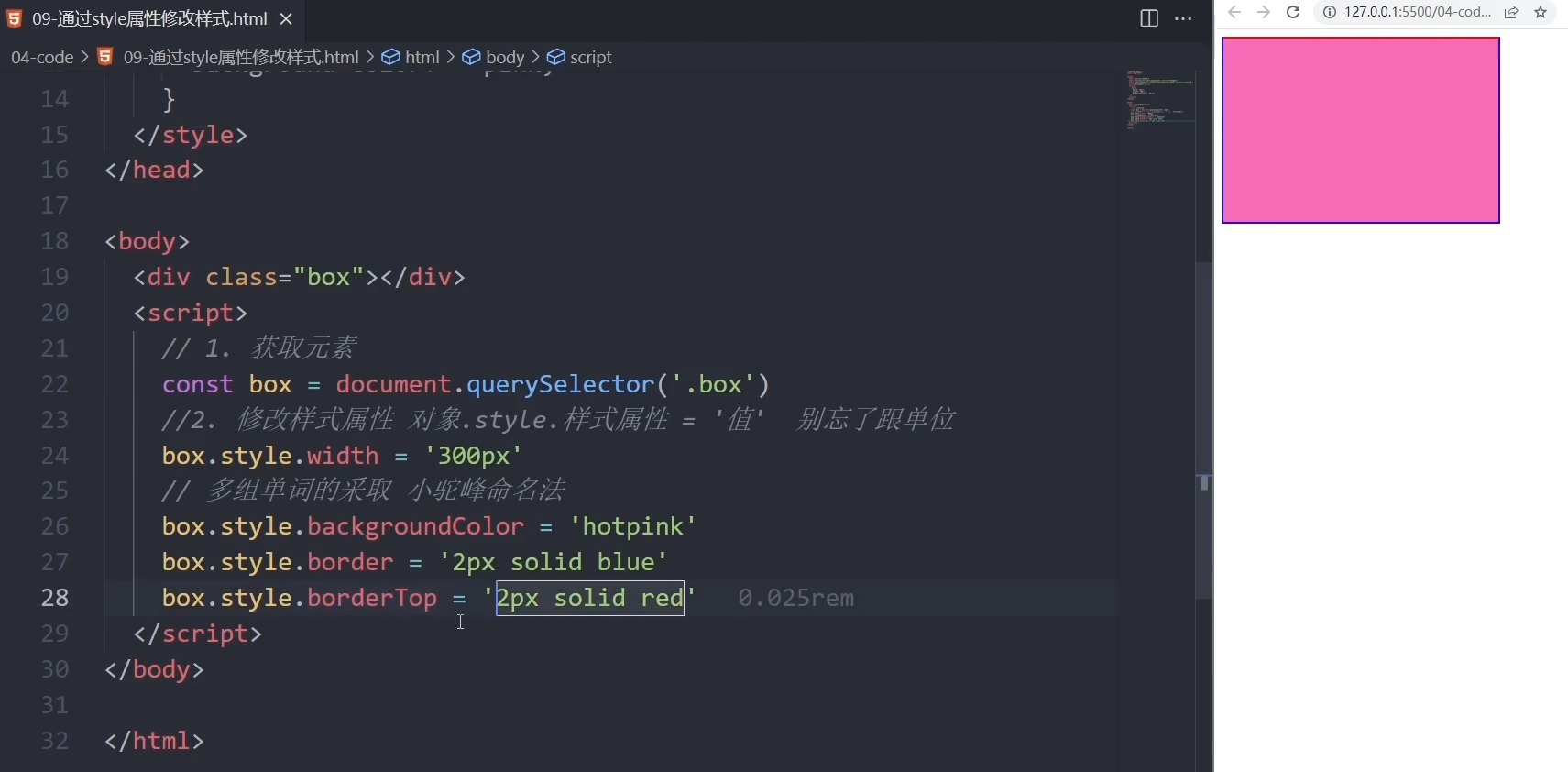Click the 0.025rem inline hint
This screenshot has height=772, width=1568.
tap(796, 598)
